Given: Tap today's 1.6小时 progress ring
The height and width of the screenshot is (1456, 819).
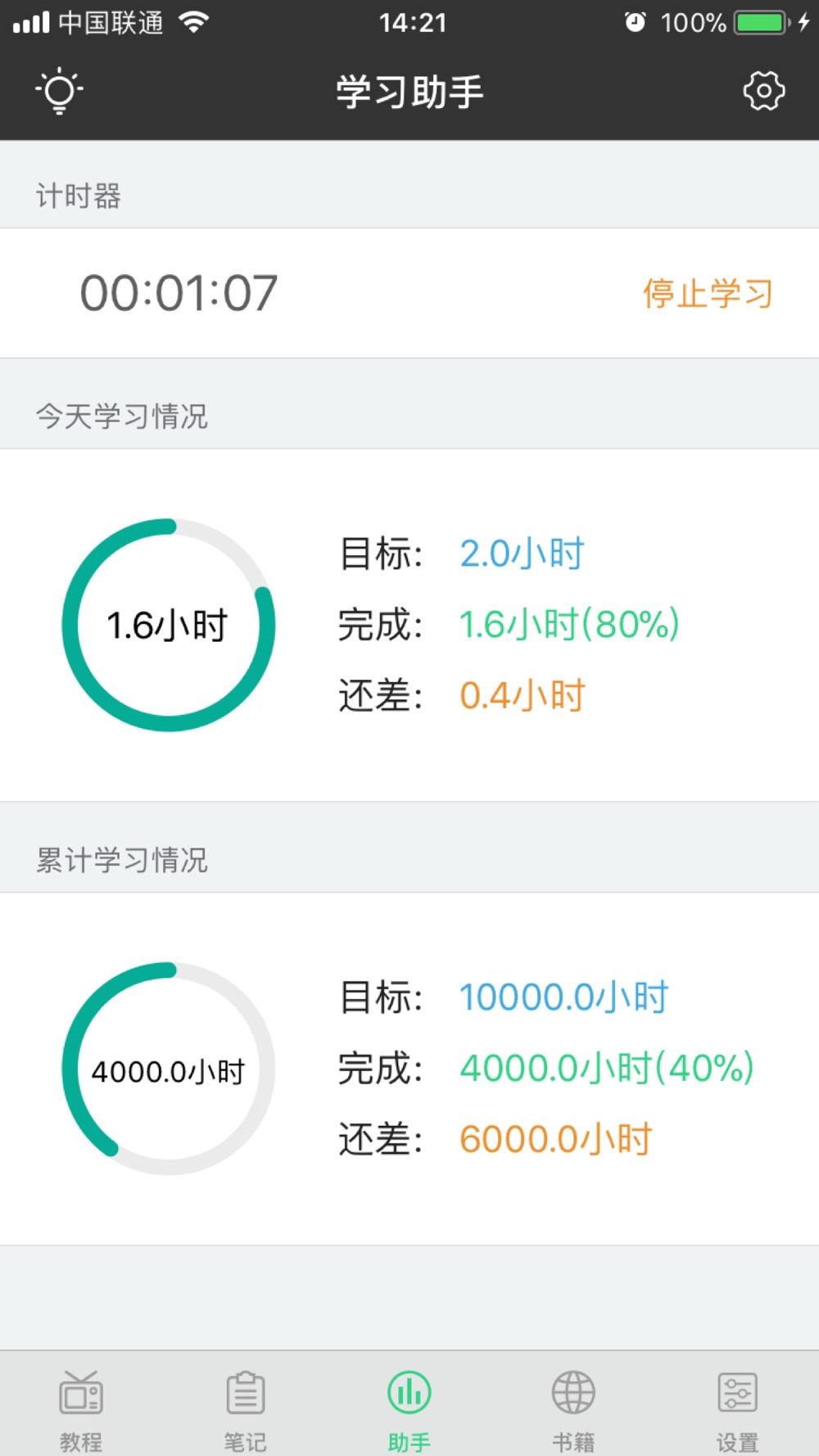Looking at the screenshot, I should 169,625.
